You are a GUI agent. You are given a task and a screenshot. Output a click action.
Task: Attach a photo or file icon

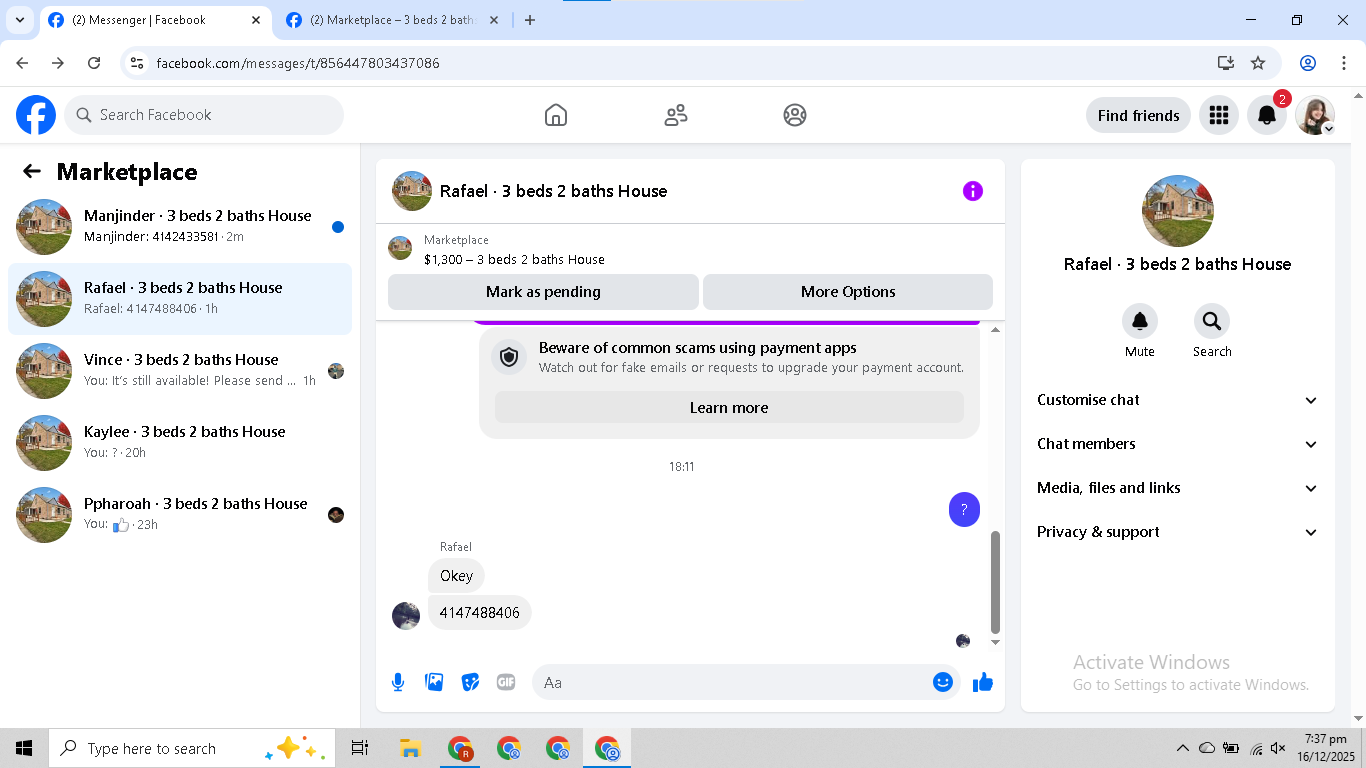click(x=434, y=682)
